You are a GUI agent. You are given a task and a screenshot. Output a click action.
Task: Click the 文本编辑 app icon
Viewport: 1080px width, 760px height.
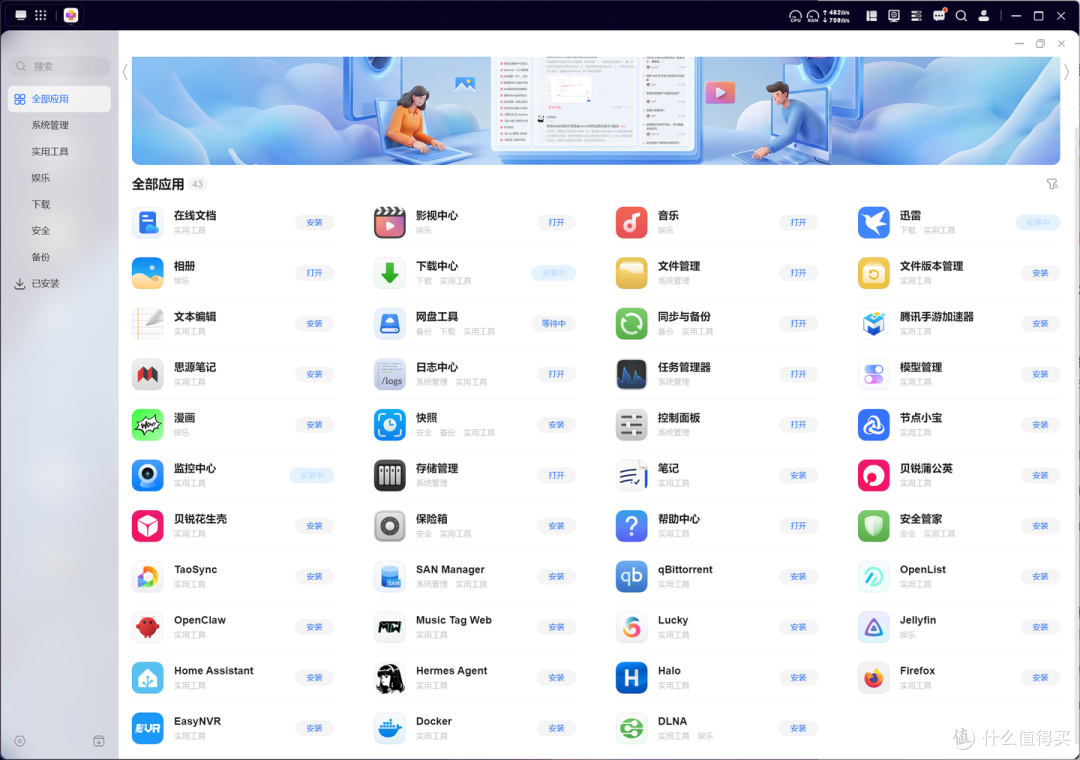point(147,324)
